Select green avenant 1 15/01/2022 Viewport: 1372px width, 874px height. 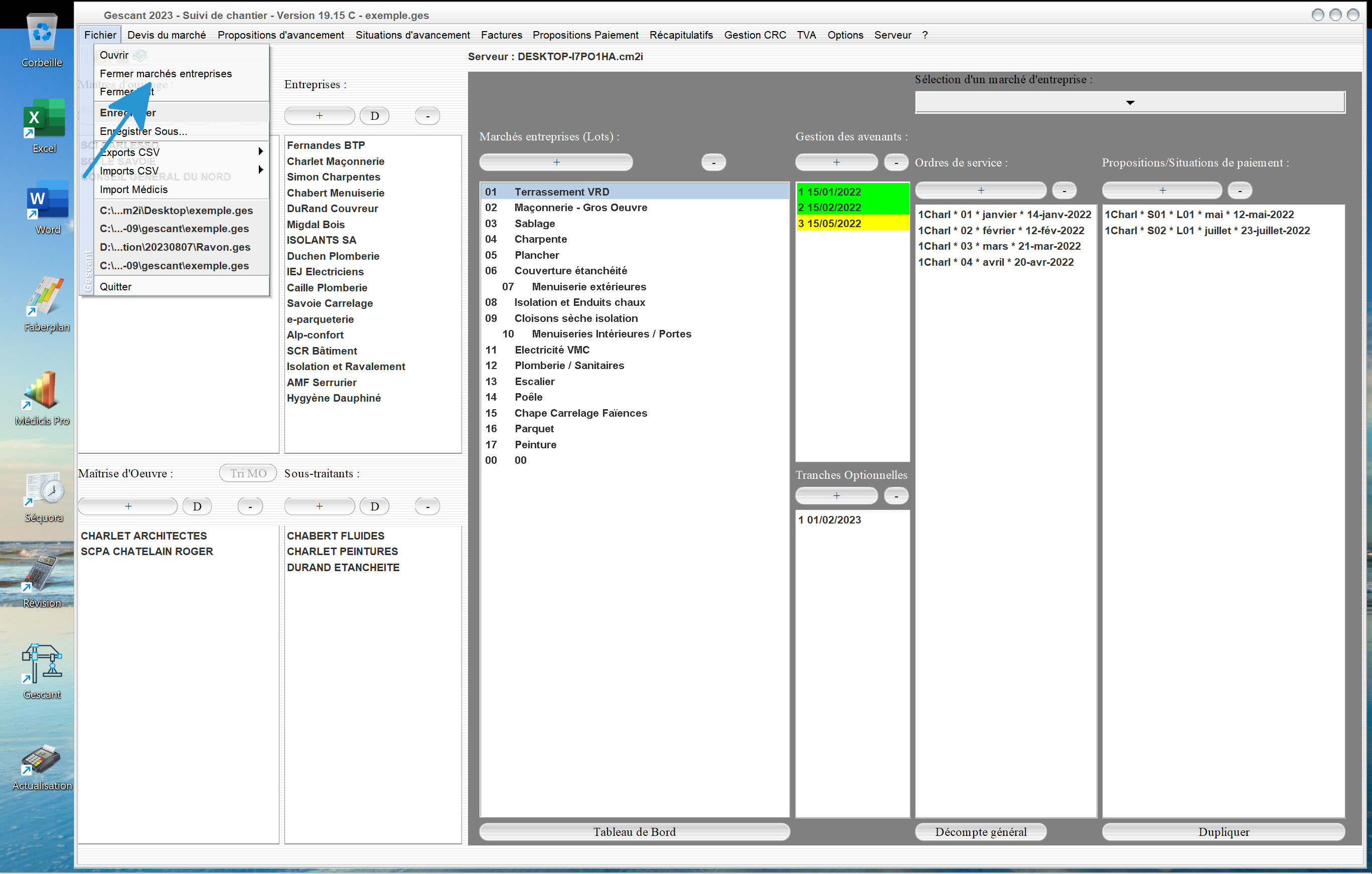(852, 192)
